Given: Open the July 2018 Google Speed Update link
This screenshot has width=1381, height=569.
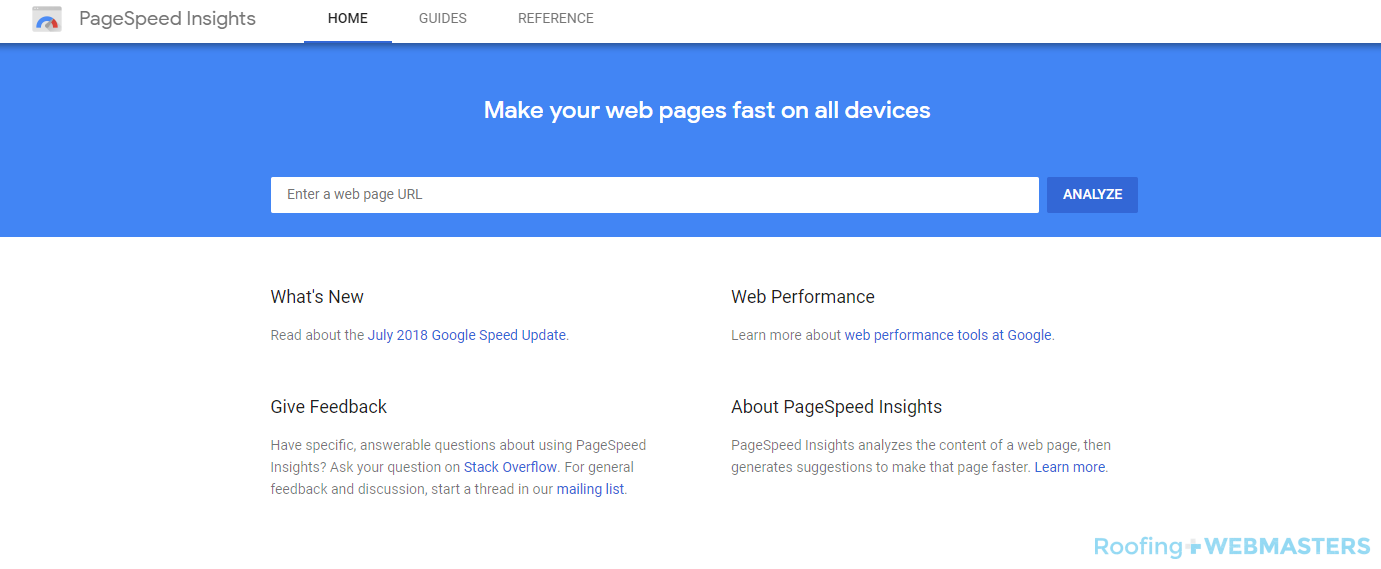Looking at the screenshot, I should tap(466, 336).
